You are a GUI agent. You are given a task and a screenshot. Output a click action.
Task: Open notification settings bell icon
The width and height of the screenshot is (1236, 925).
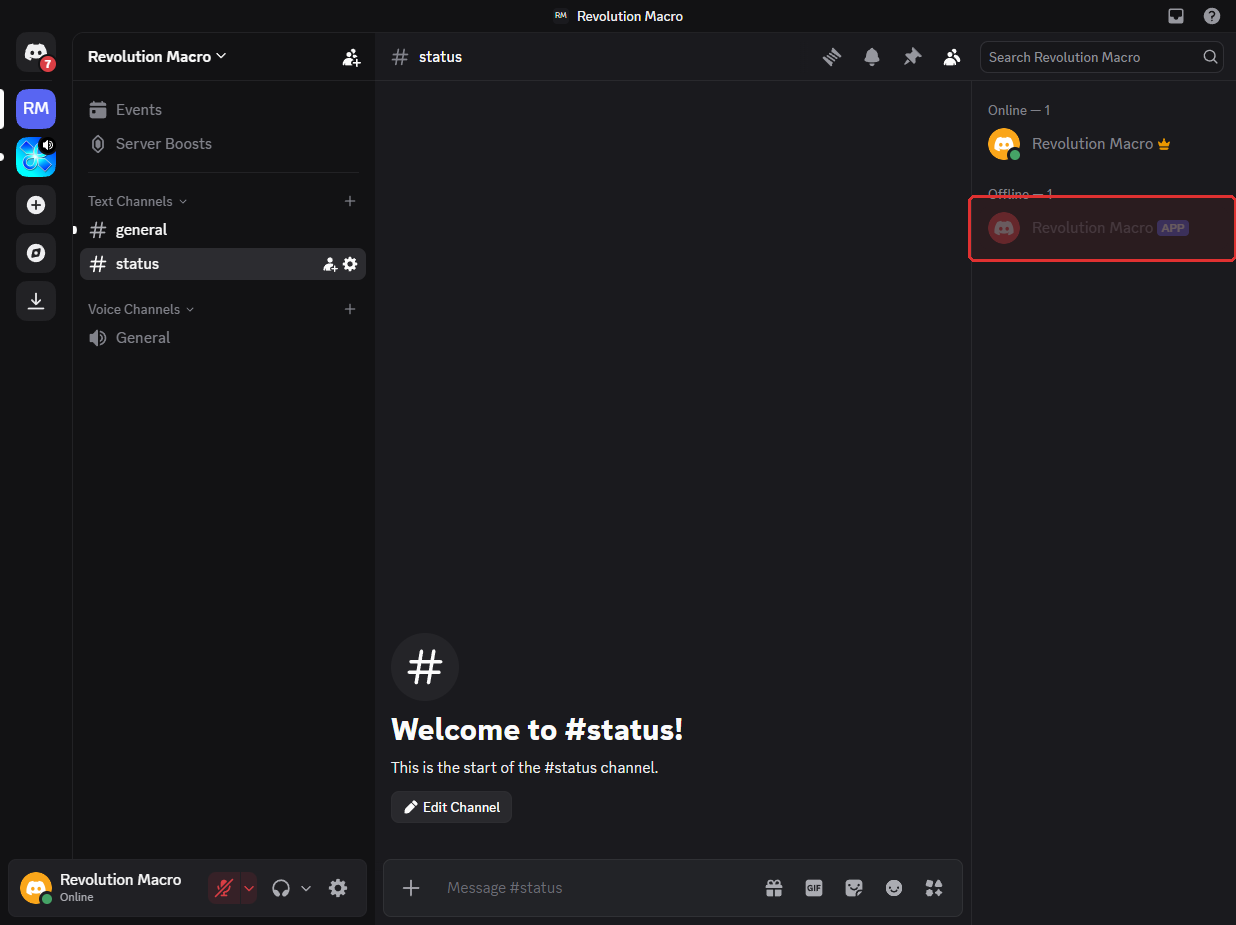872,57
